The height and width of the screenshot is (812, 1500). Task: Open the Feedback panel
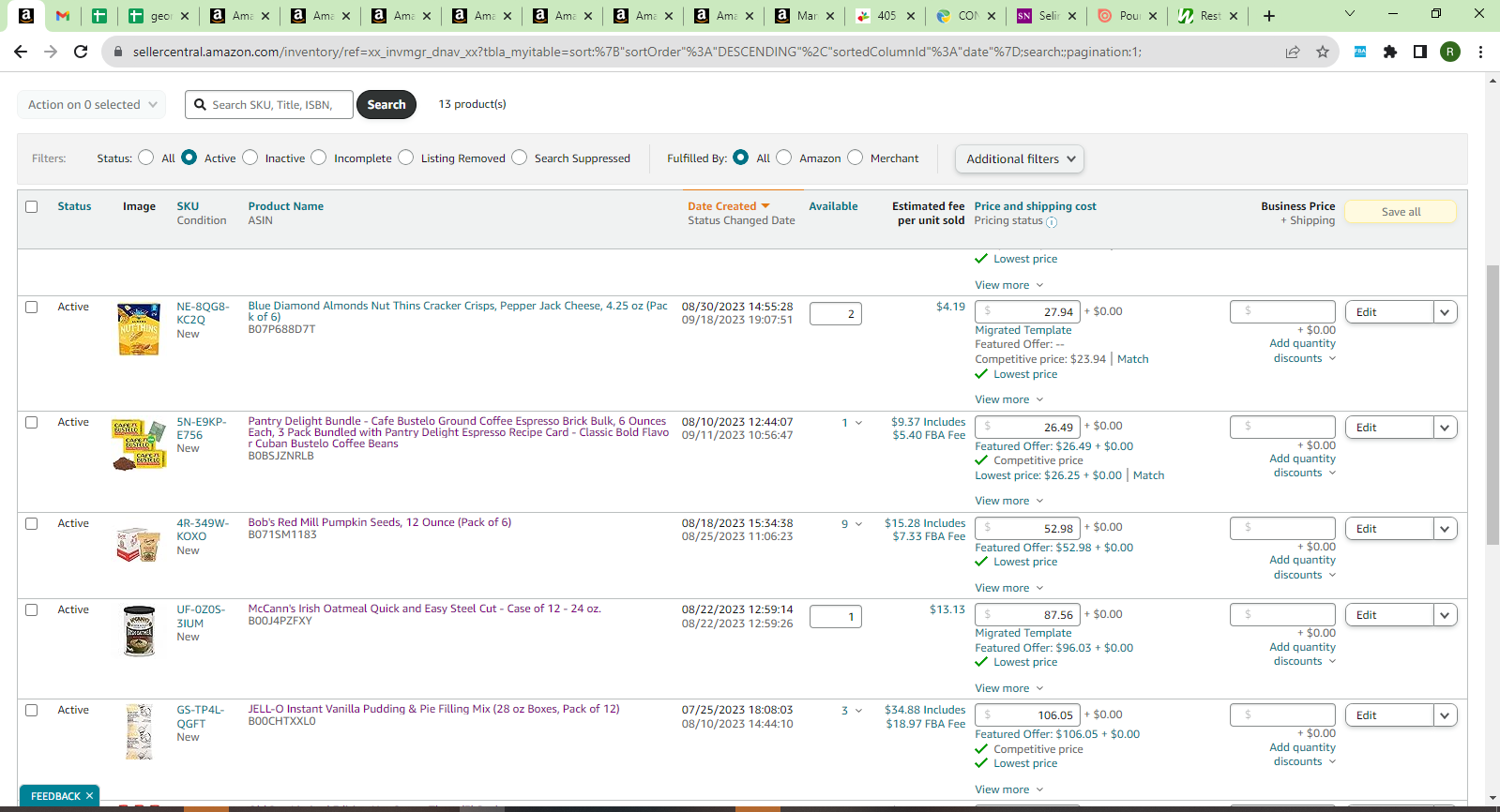click(55, 796)
